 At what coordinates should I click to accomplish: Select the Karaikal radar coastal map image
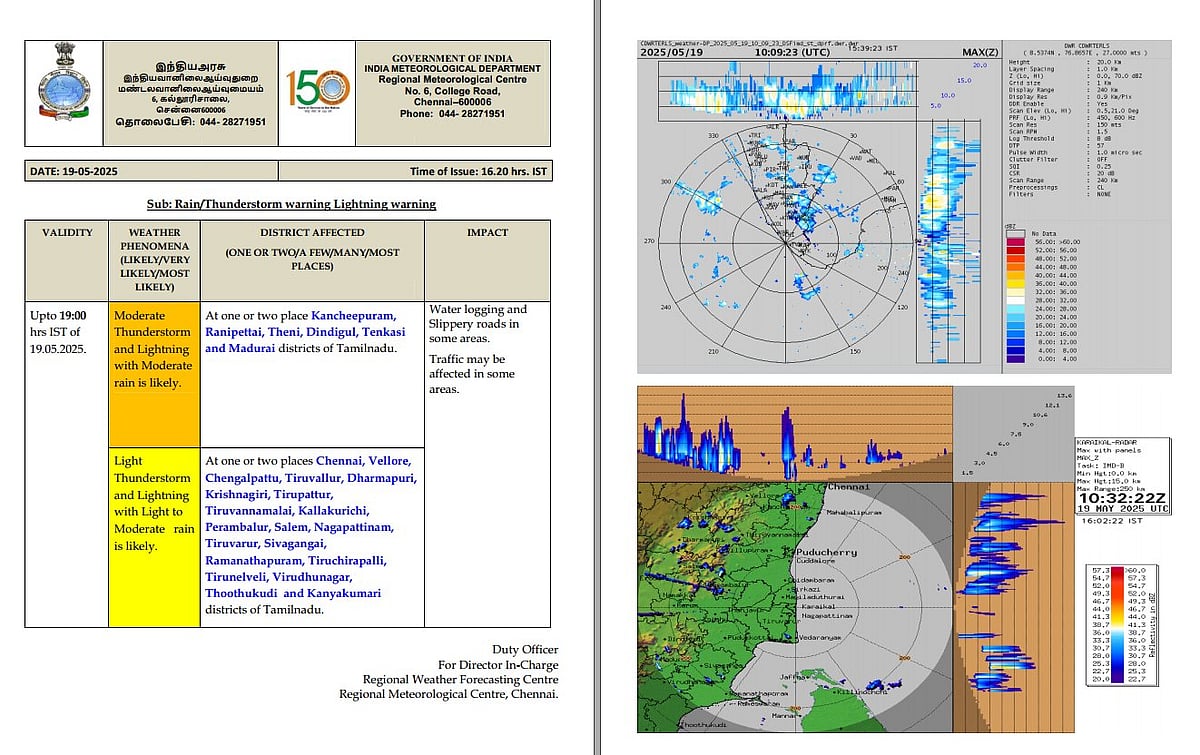click(795, 607)
